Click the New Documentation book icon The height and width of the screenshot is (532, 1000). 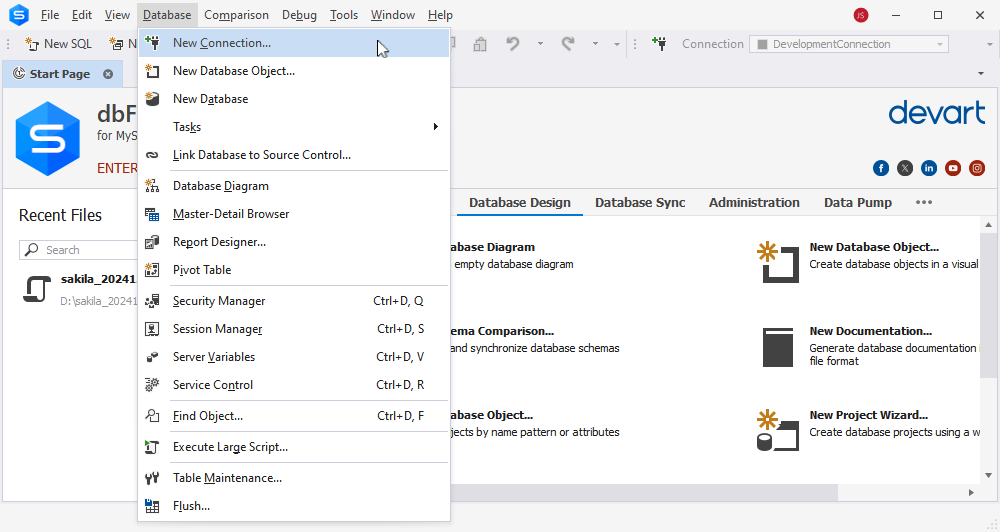pos(778,347)
